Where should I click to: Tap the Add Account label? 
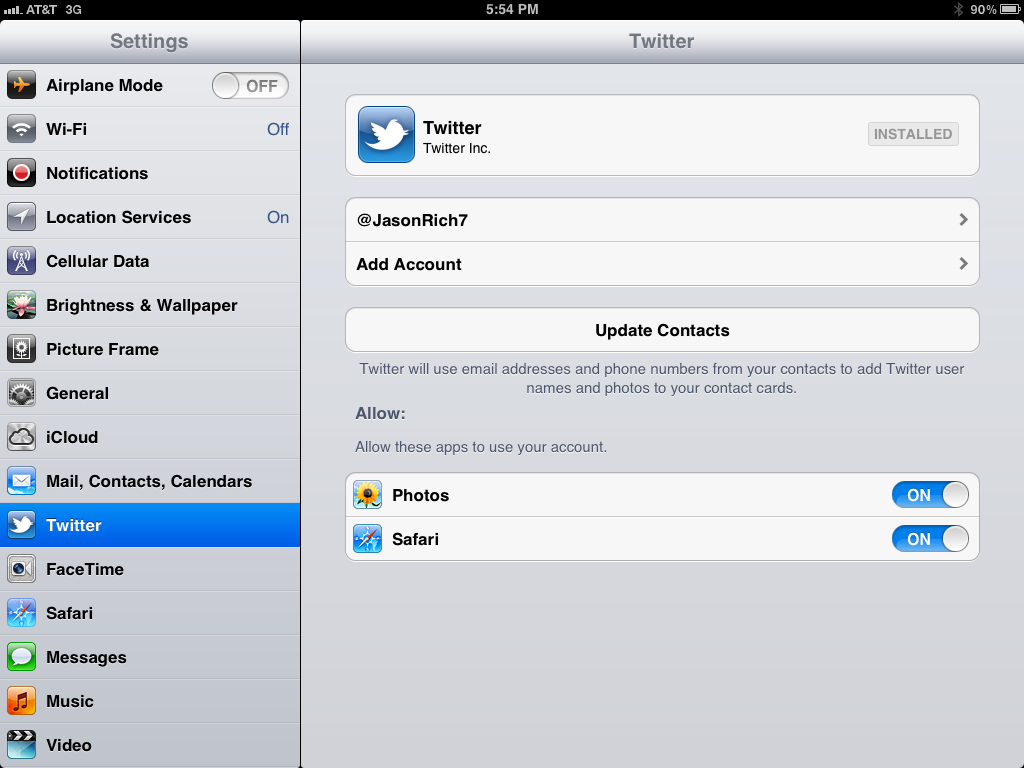coord(409,264)
